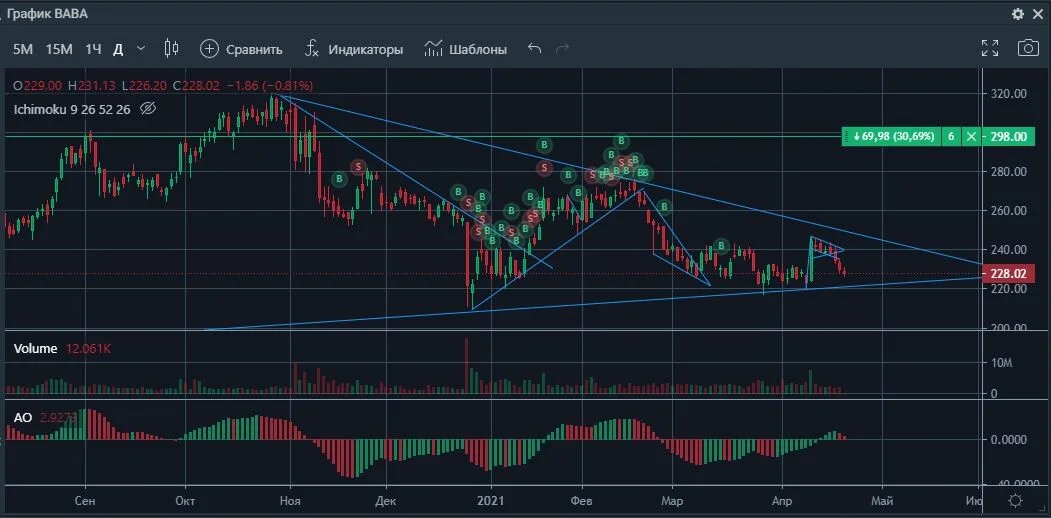Switch to the 1Ч hourly timeframe

(93, 49)
